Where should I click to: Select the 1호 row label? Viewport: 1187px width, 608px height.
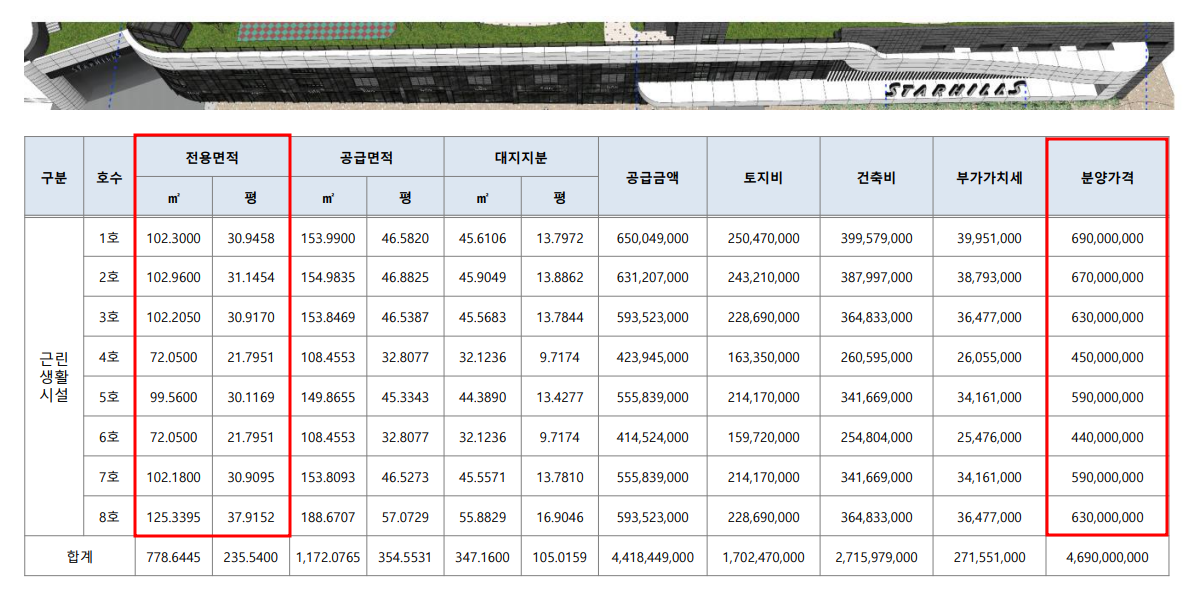(109, 238)
